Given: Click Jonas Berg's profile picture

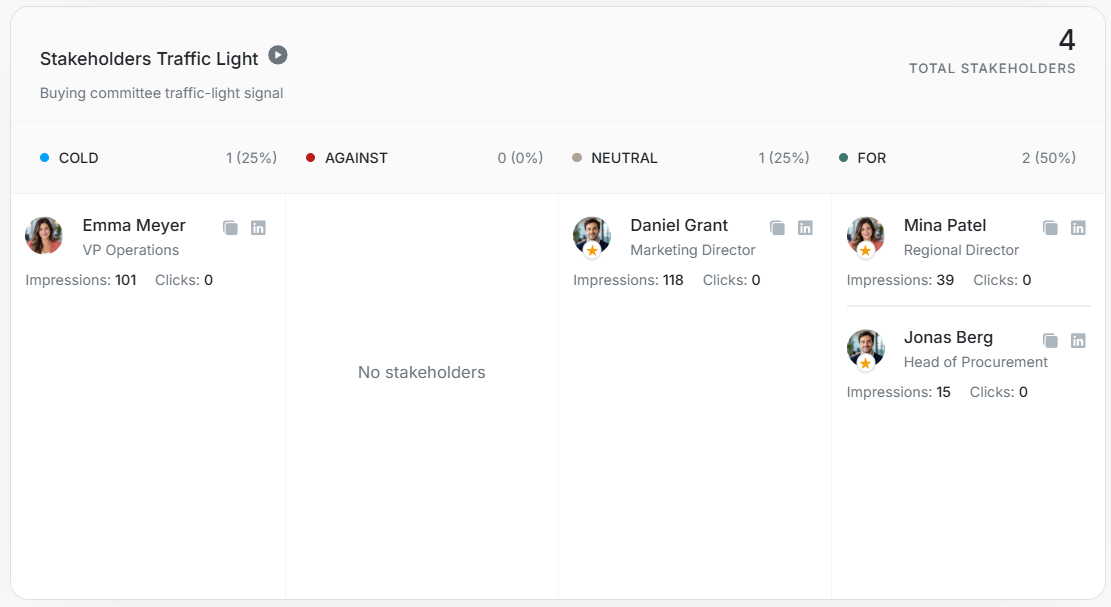Looking at the screenshot, I should pos(865,349).
